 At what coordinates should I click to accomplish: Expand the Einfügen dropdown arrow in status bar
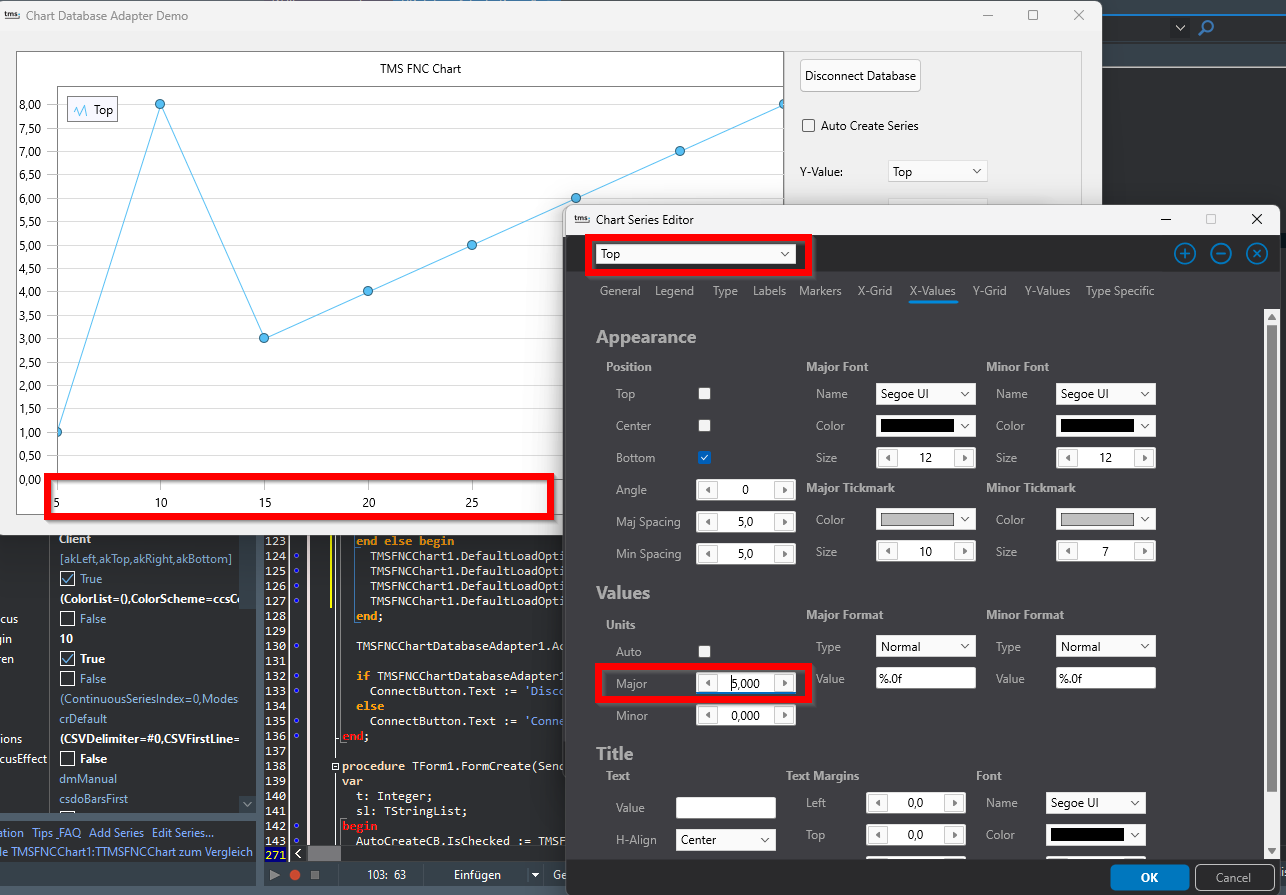pyautogui.click(x=534, y=875)
